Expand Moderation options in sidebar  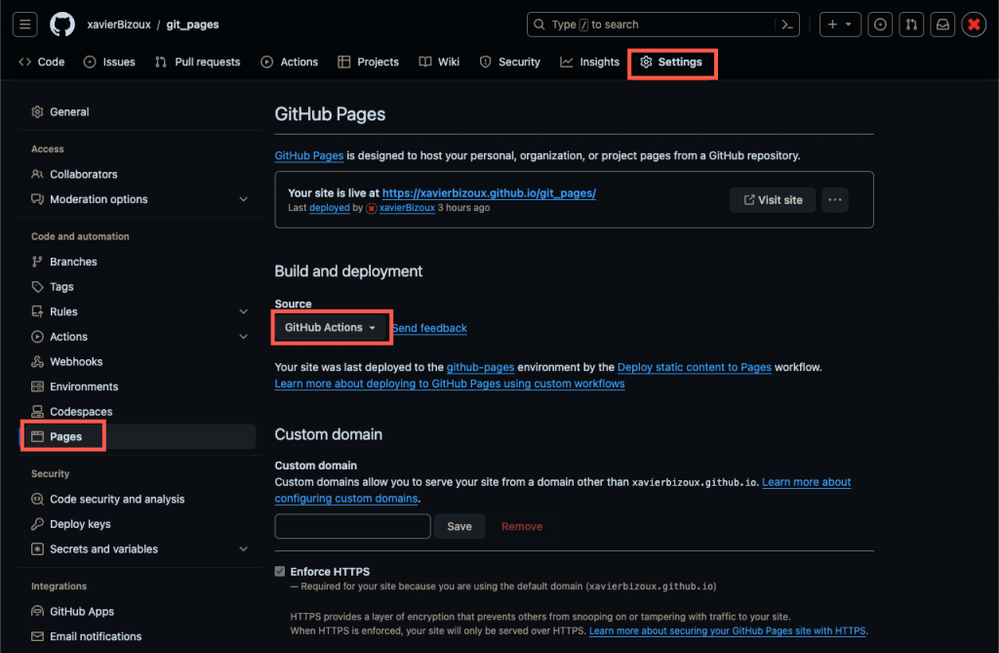click(243, 200)
